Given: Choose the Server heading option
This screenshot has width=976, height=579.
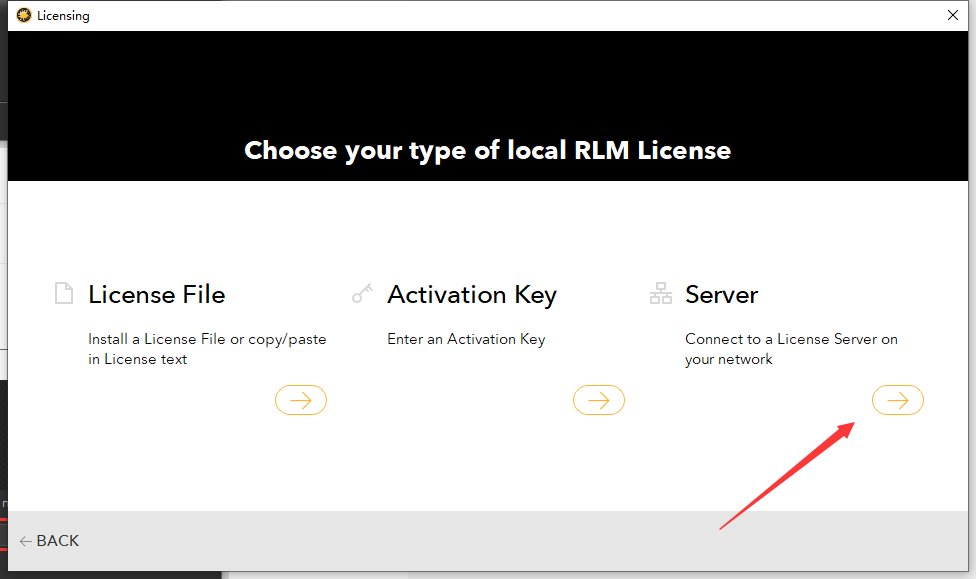Looking at the screenshot, I should (722, 295).
